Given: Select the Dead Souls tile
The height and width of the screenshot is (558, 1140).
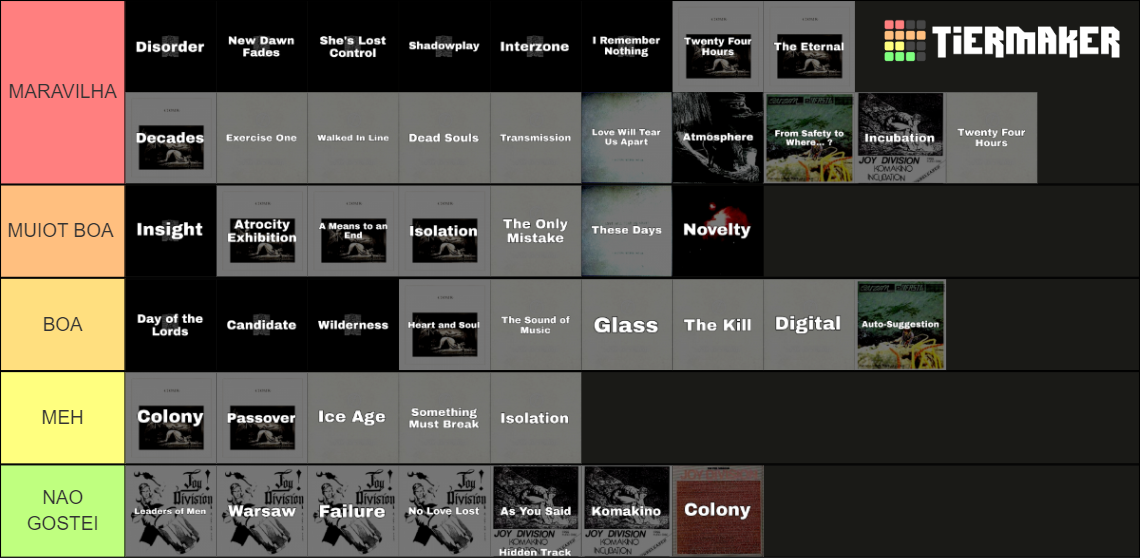Looking at the screenshot, I should pyautogui.click(x=444, y=137).
